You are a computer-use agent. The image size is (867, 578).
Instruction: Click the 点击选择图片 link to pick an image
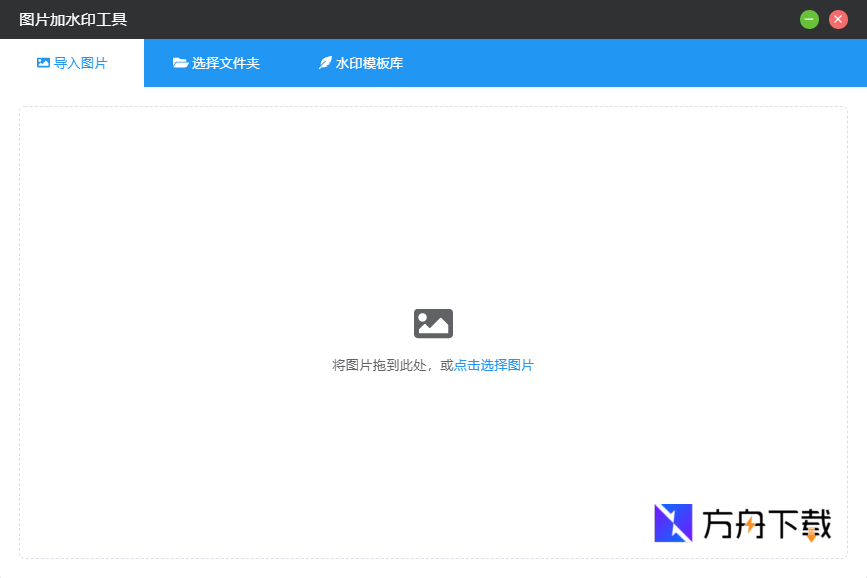492,365
